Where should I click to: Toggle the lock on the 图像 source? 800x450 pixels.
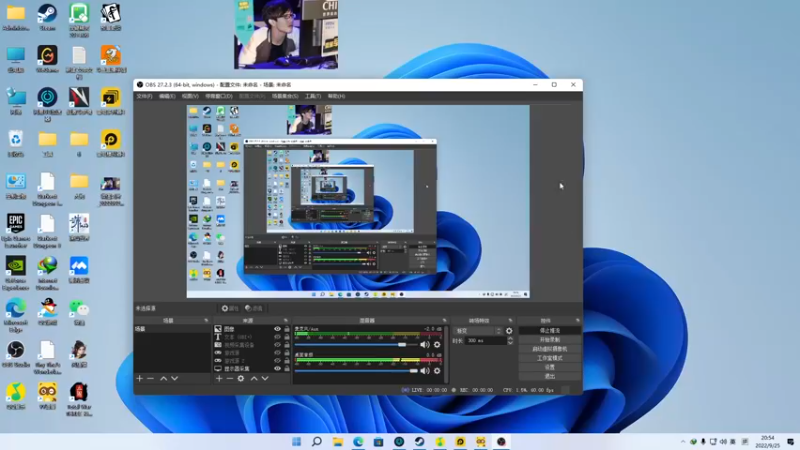(287, 329)
